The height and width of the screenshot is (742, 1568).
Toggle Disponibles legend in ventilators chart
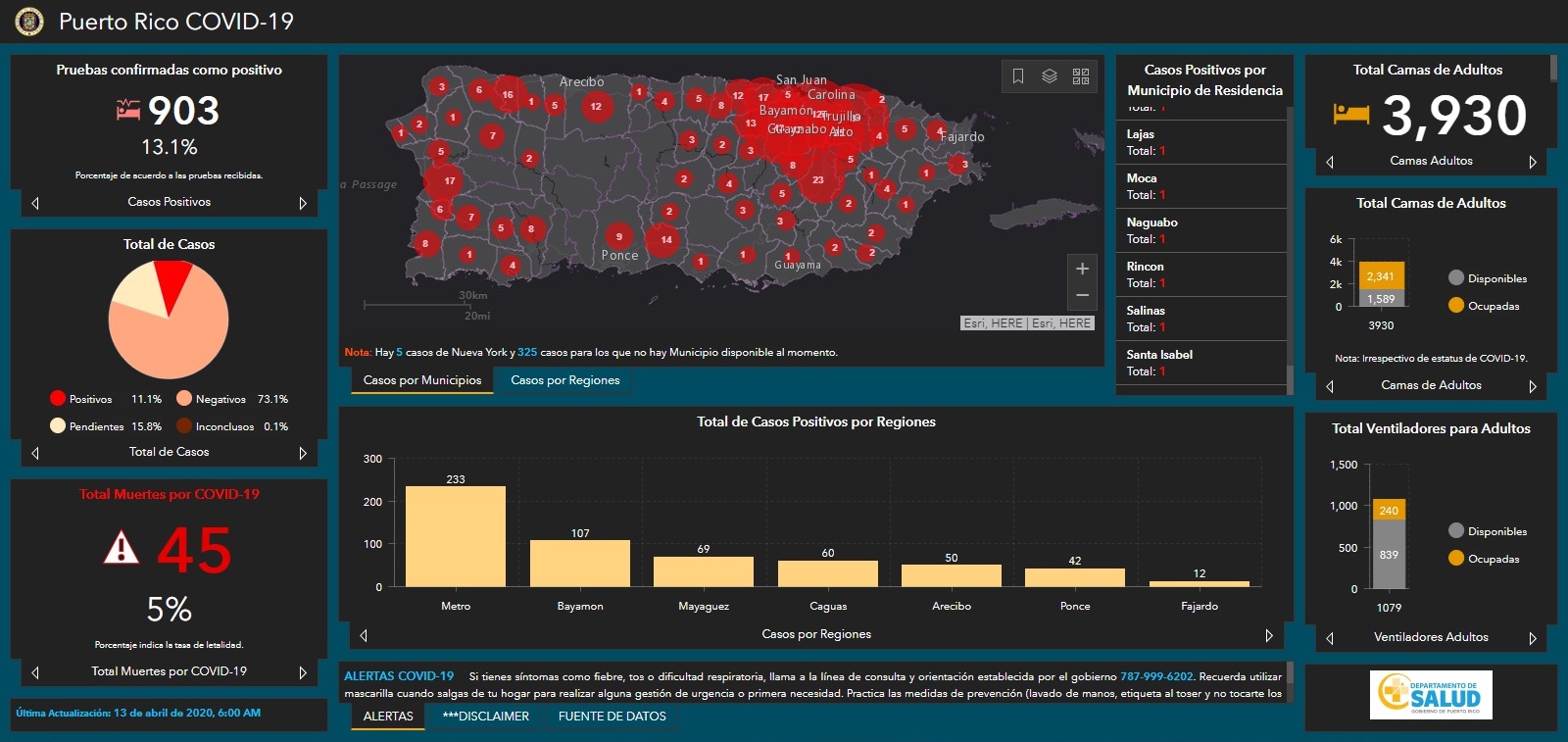(1487, 531)
